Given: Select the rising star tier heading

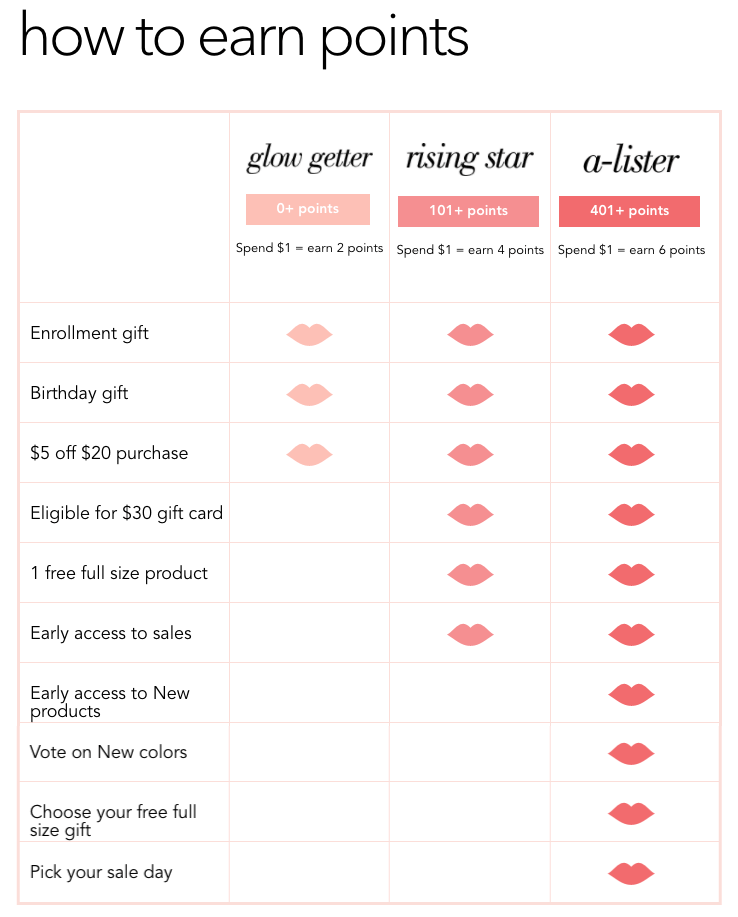Looking at the screenshot, I should click(470, 158).
